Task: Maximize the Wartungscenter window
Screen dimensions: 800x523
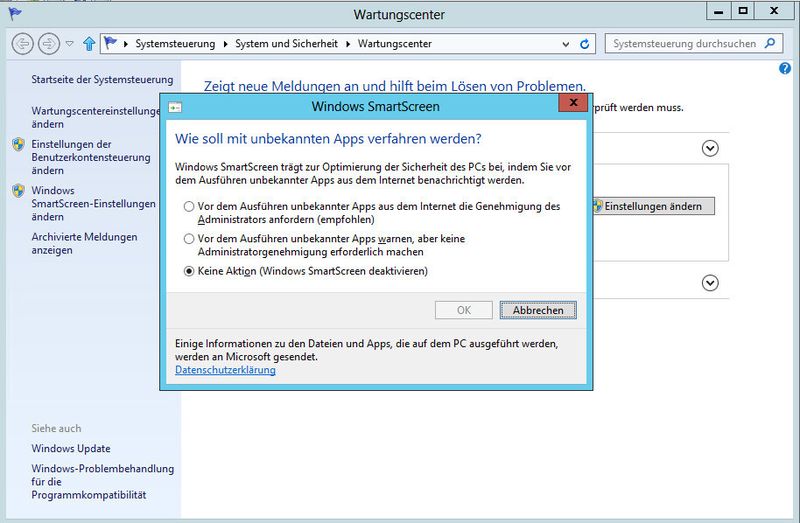Action: (x=743, y=11)
